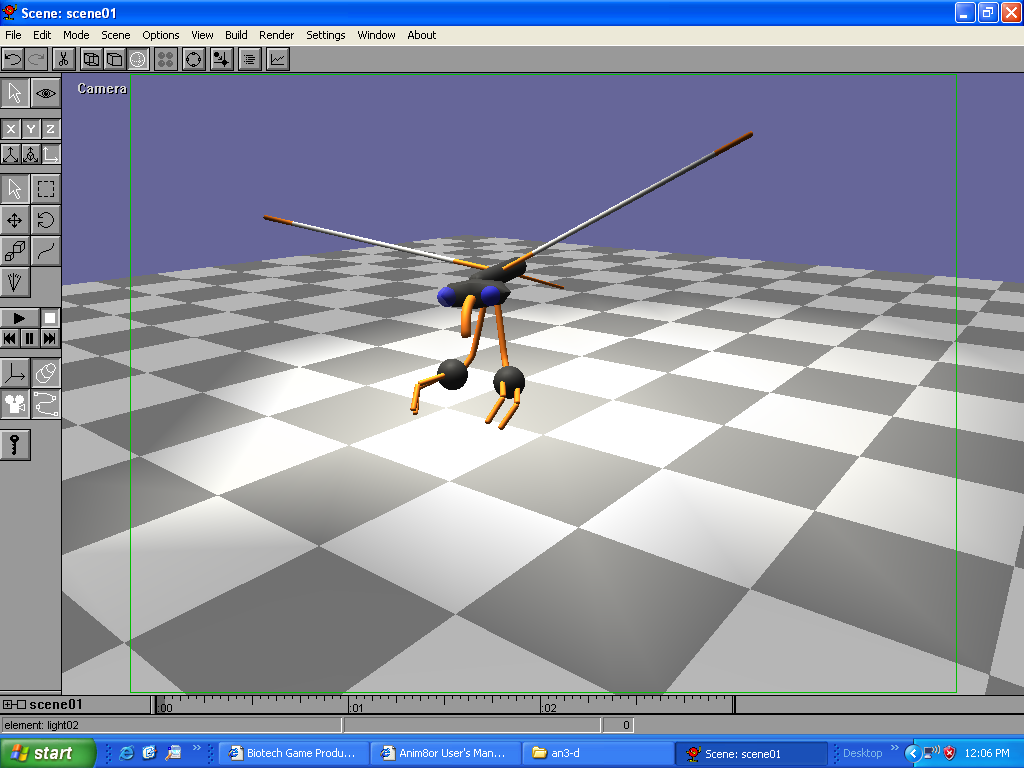Show hidden Quick Launch icons chevron
This screenshot has height=768, width=1024.
point(196,748)
